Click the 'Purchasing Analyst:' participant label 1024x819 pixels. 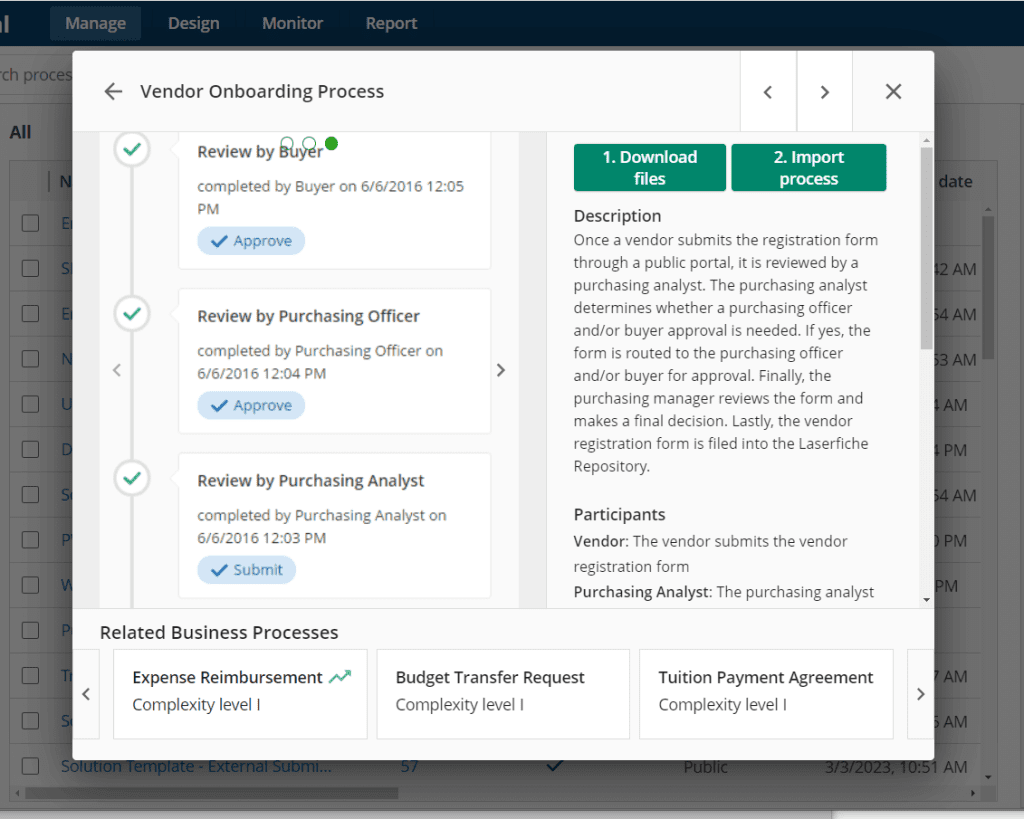coord(643,592)
